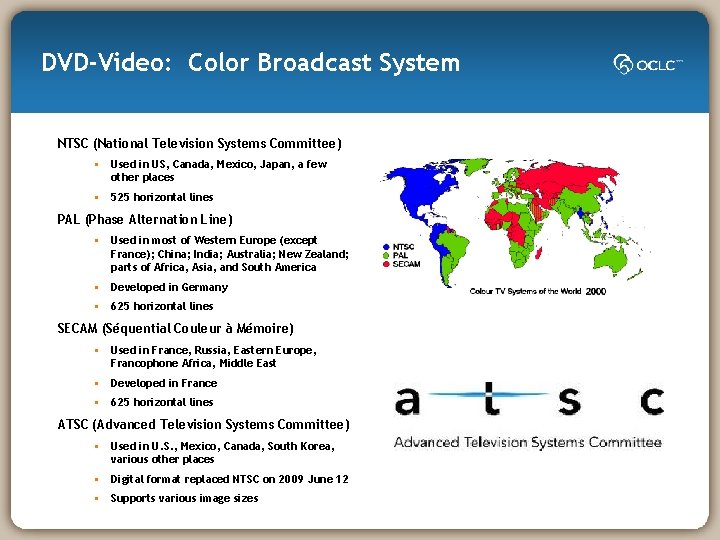Image resolution: width=720 pixels, height=540 pixels.
Task: Select the heading 'ATSC (Advanced Television Systems Committee)'
Action: point(203,424)
